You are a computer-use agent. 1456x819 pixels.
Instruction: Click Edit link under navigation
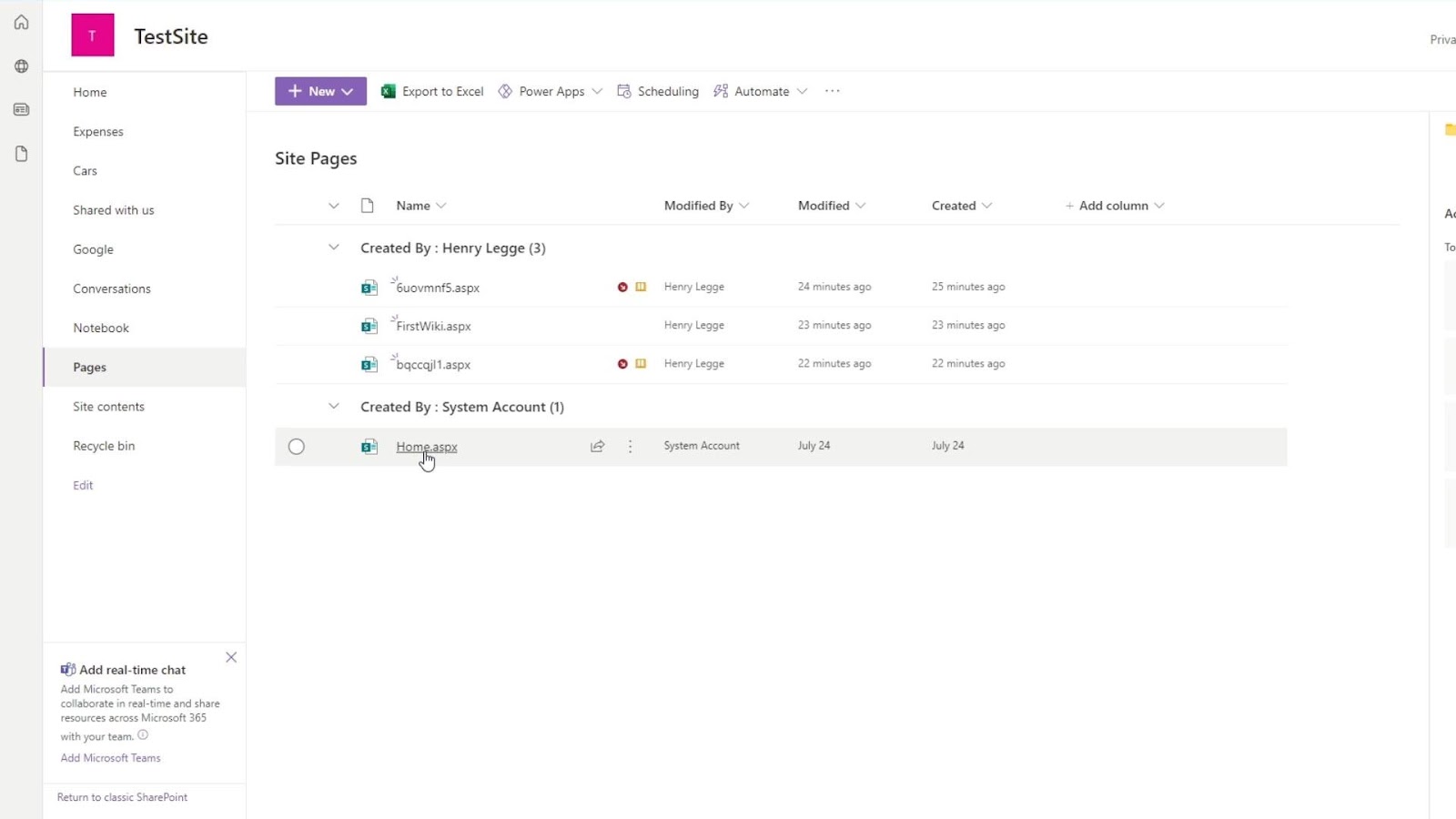(x=83, y=485)
